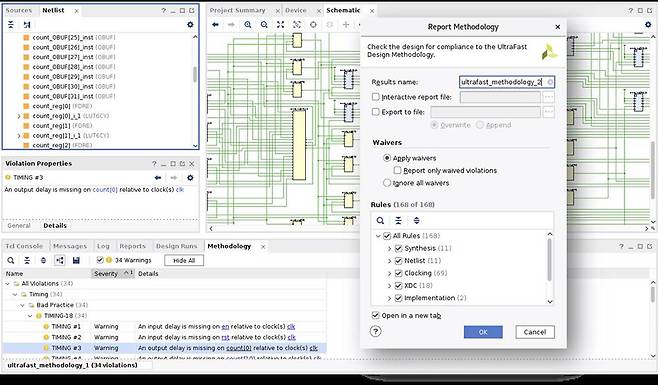Toggle group by hierarchy in Methodology
Image resolution: width=658 pixels, height=385 pixels.
point(60,260)
